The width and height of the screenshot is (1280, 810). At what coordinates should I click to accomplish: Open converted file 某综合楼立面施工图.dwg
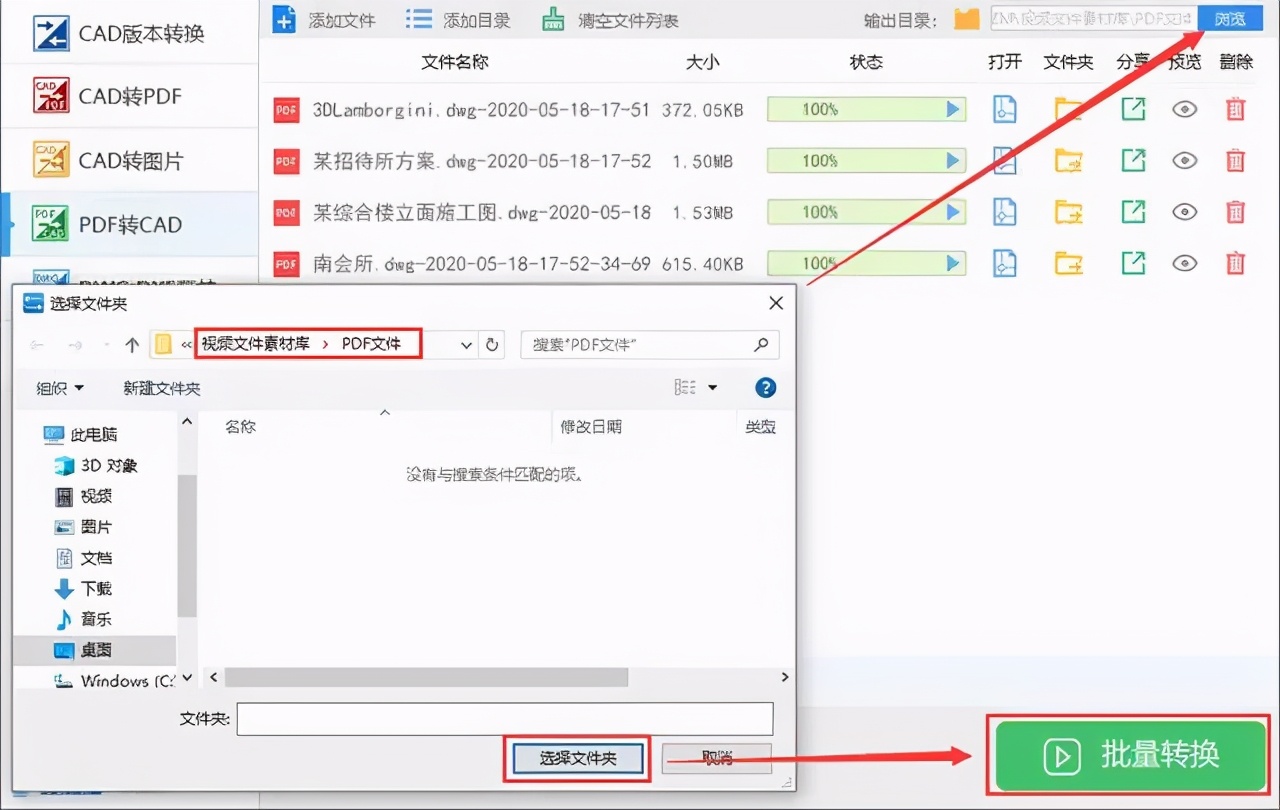(1004, 212)
